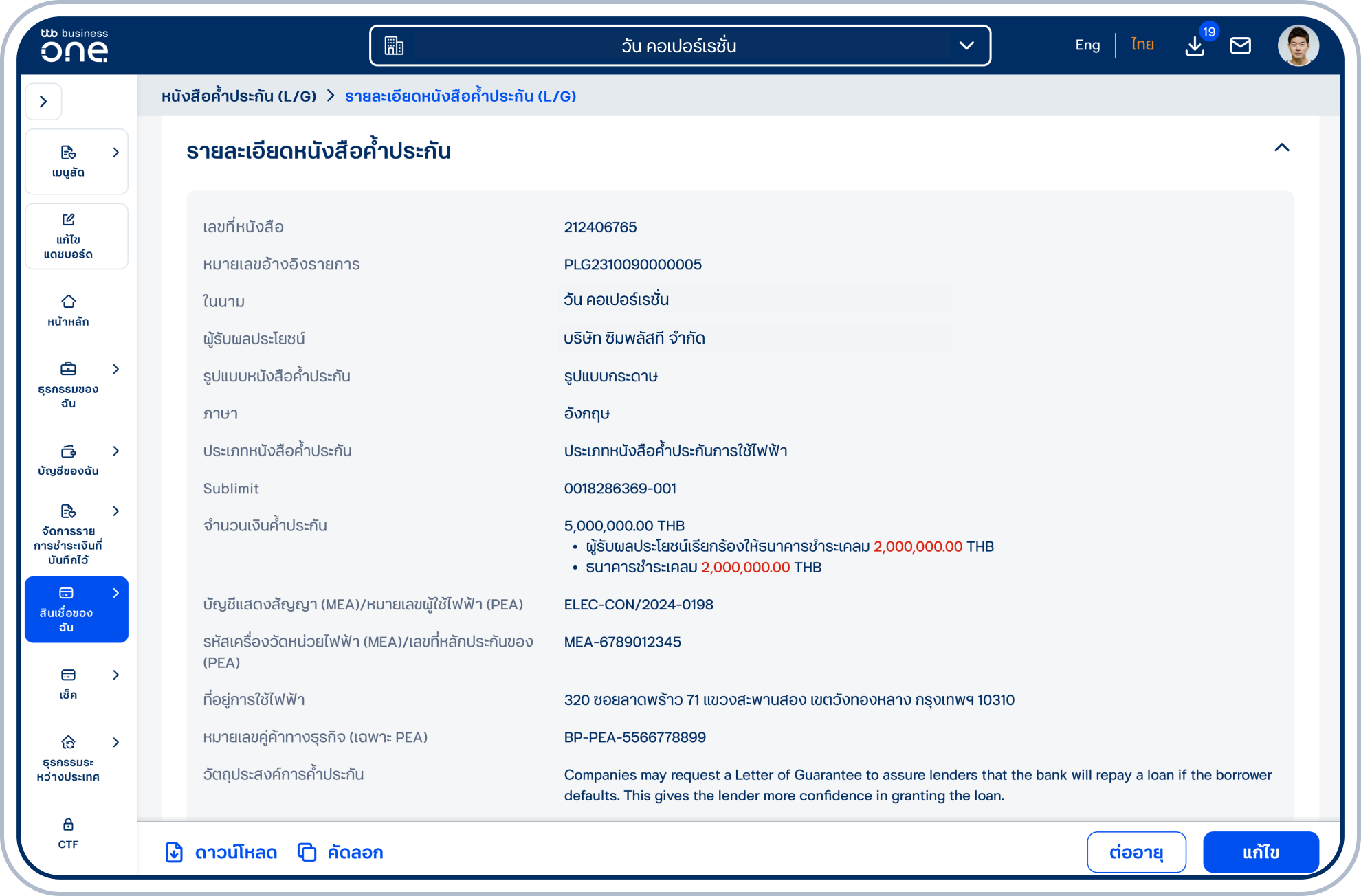The image size is (1361, 896).
Task: Open the ธุรกรรมของฉัน sidebar menu
Action: click(x=67, y=369)
